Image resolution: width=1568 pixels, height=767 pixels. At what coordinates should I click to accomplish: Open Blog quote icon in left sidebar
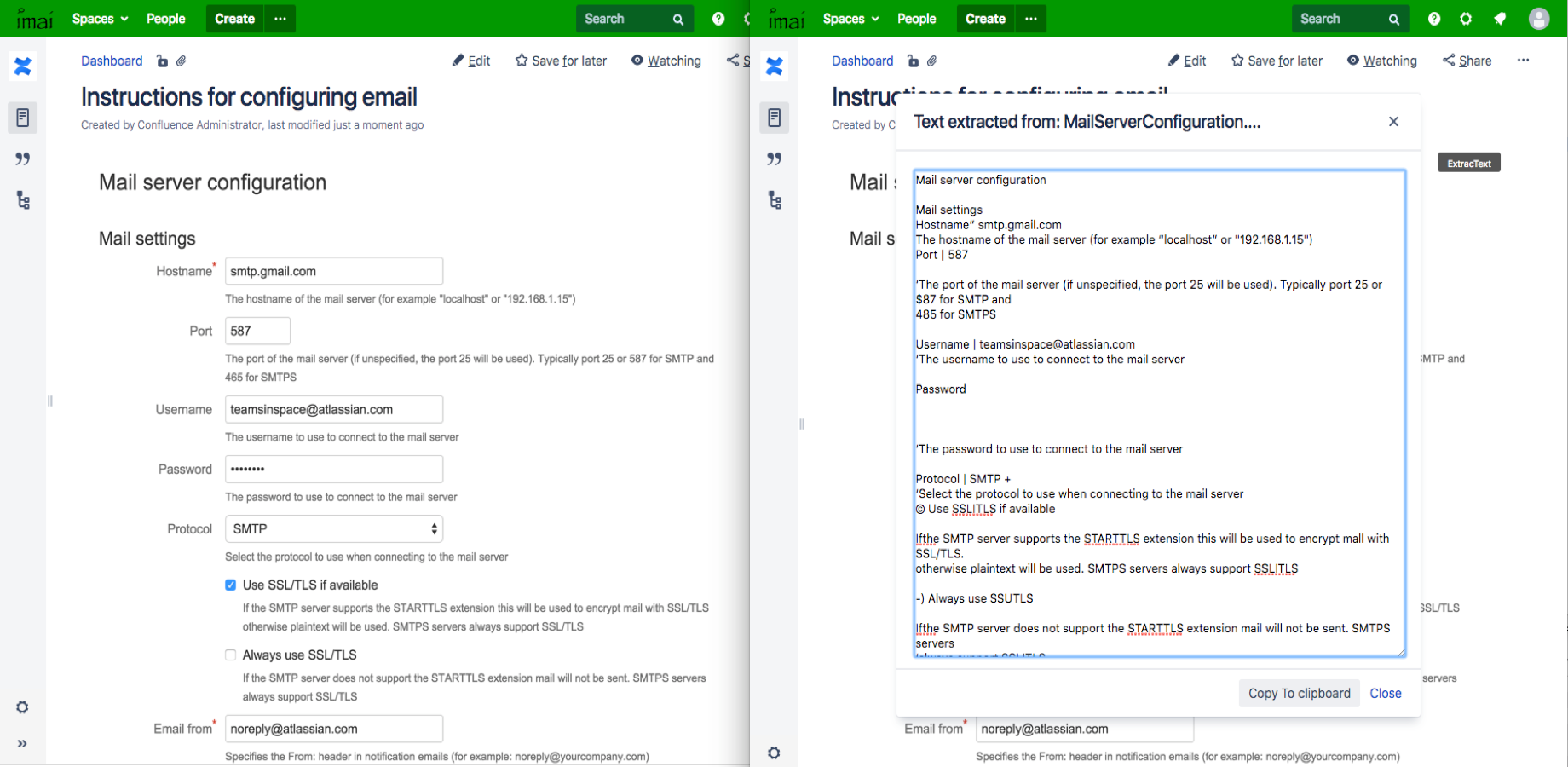click(23, 159)
